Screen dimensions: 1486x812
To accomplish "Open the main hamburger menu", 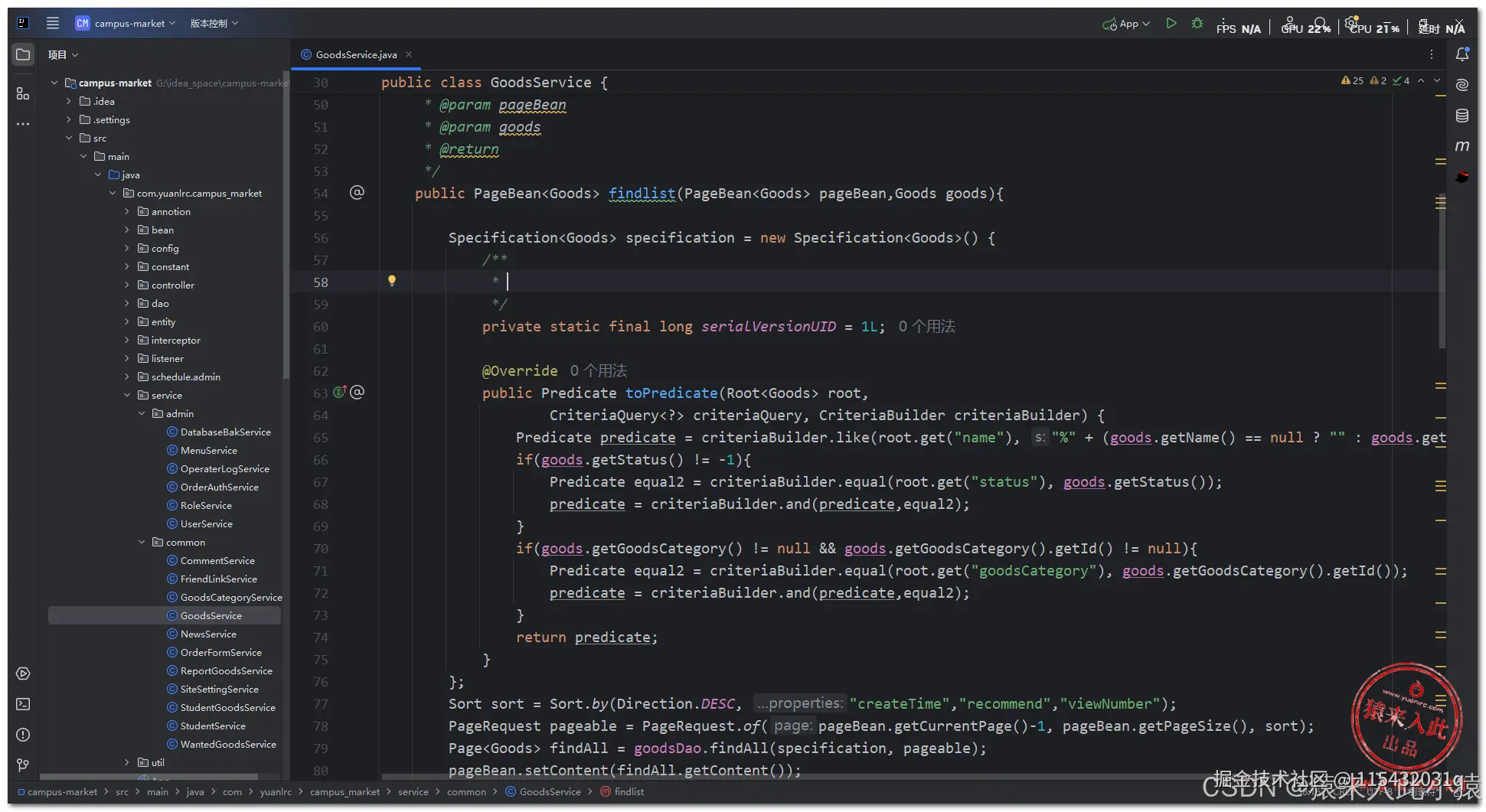I will click(52, 23).
